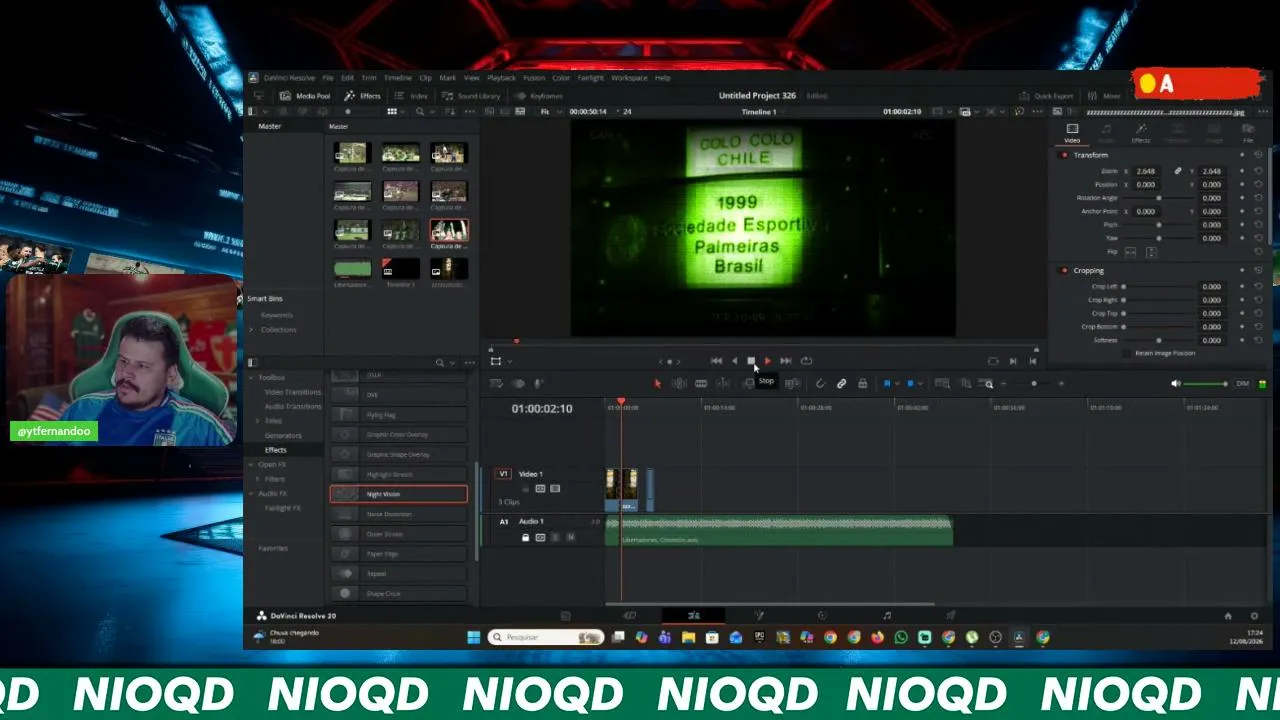This screenshot has width=1280, height=720.
Task: Adjust the Rotation Angle slider
Action: (x=1158, y=198)
